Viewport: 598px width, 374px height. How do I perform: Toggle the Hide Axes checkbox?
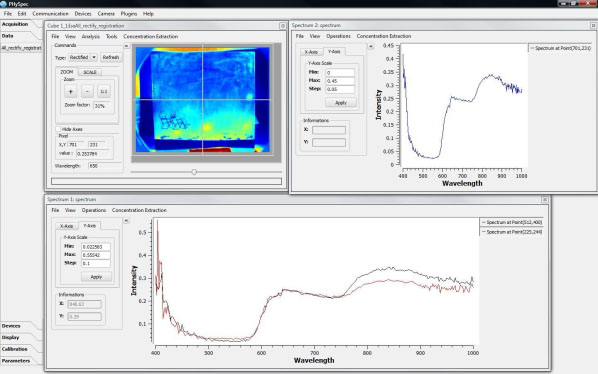tap(58, 129)
